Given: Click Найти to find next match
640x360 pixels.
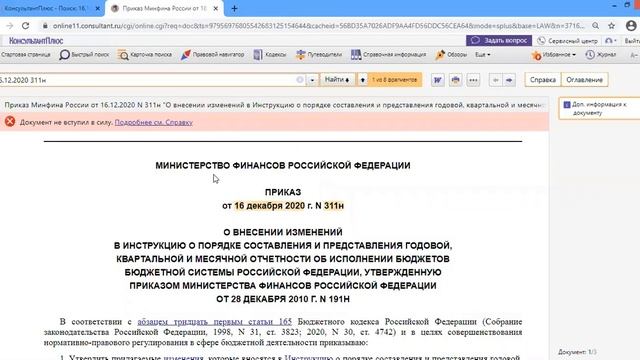Looking at the screenshot, I should 337,80.
